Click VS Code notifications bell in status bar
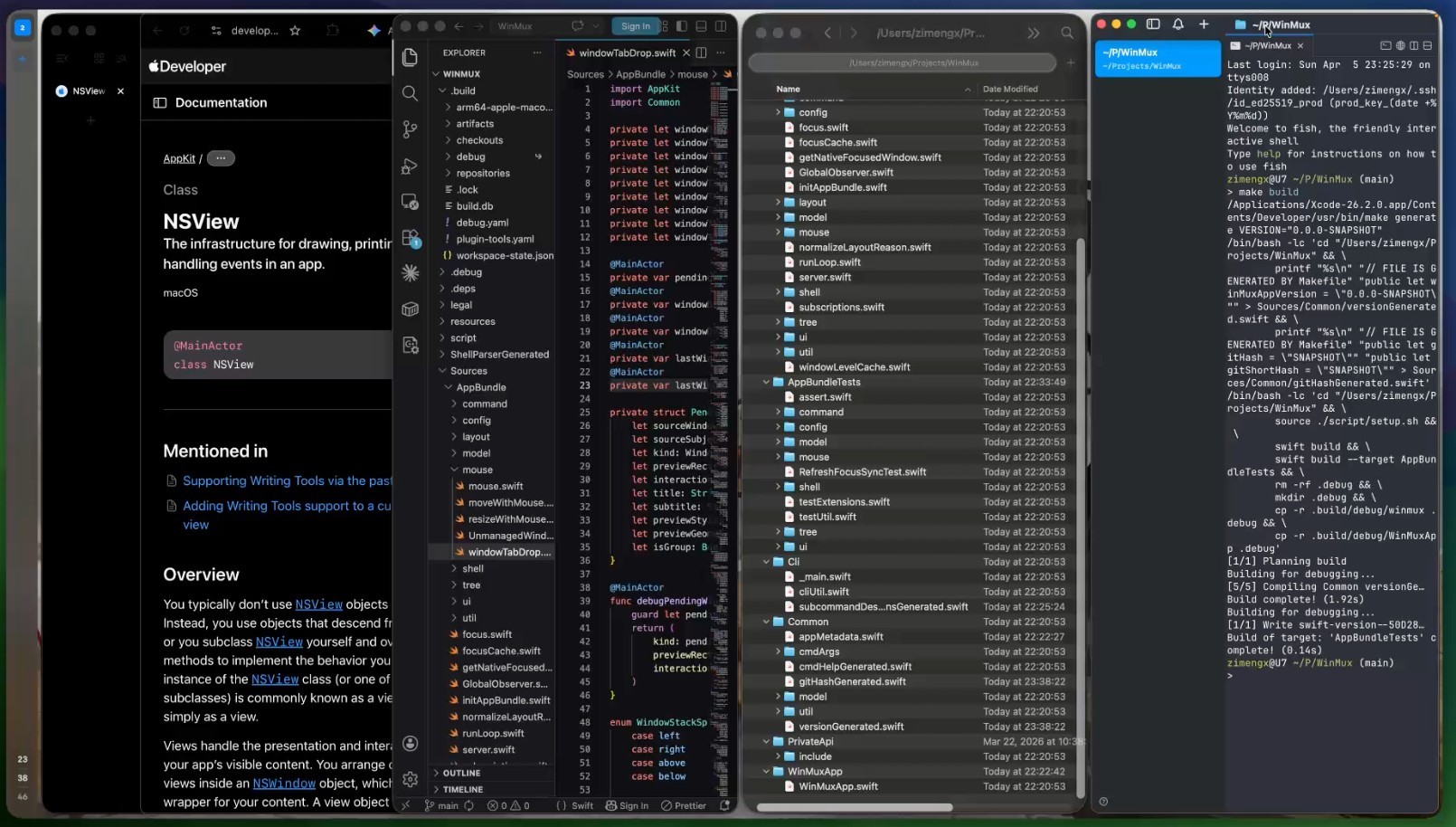Screen dimensions: 1456x827 click(724, 805)
